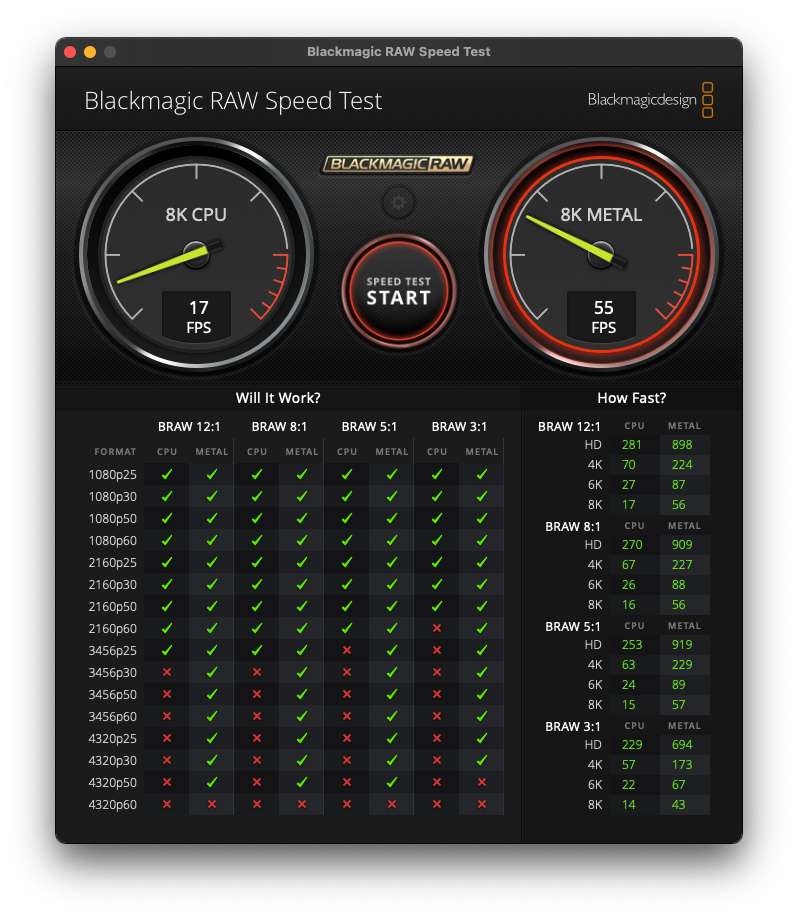The image size is (798, 917).
Task: Click the 2160p60 BRAW 3:1 METAL checkmark
Action: tap(482, 628)
